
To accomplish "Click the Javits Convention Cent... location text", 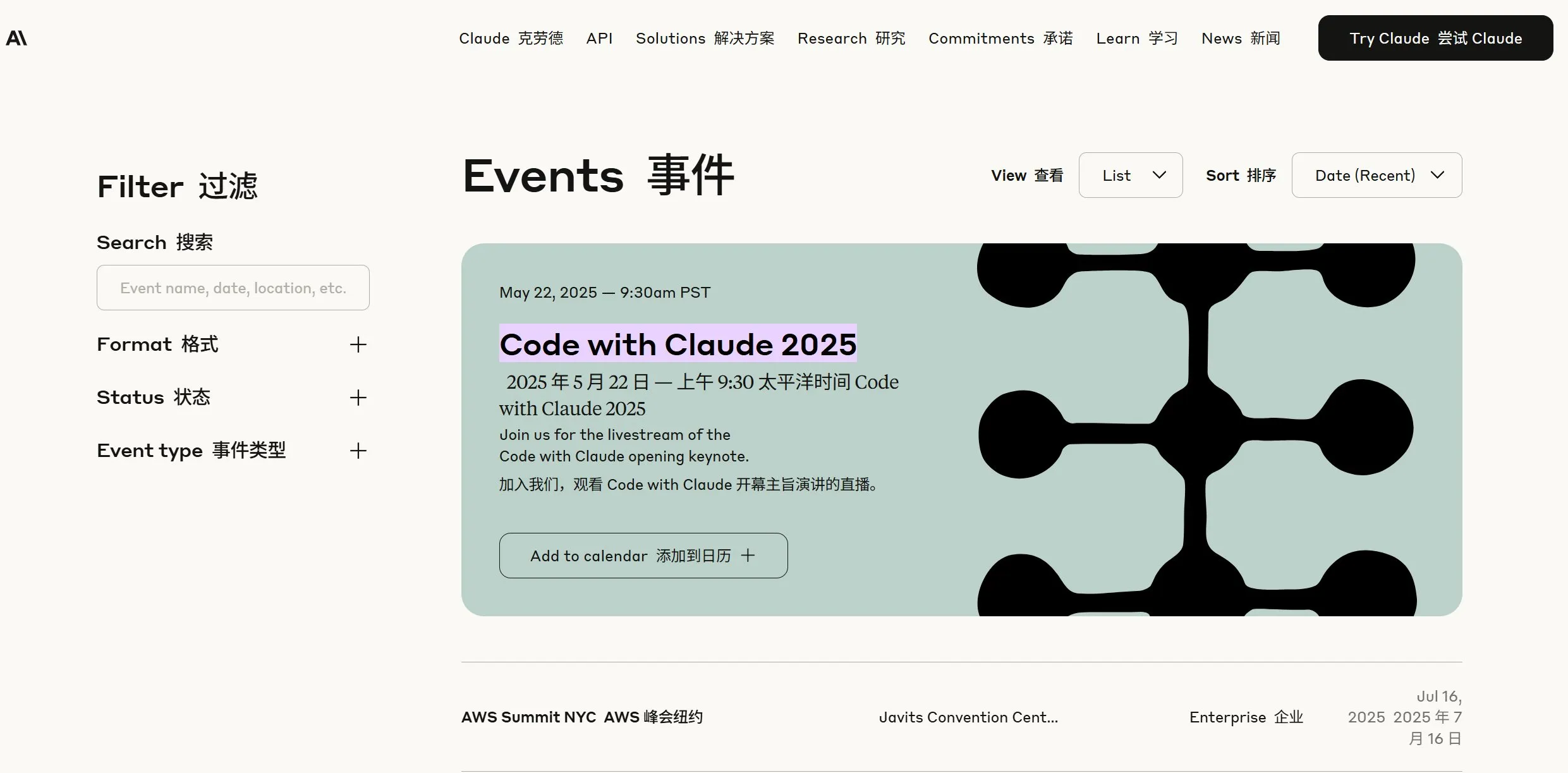I will tap(968, 717).
